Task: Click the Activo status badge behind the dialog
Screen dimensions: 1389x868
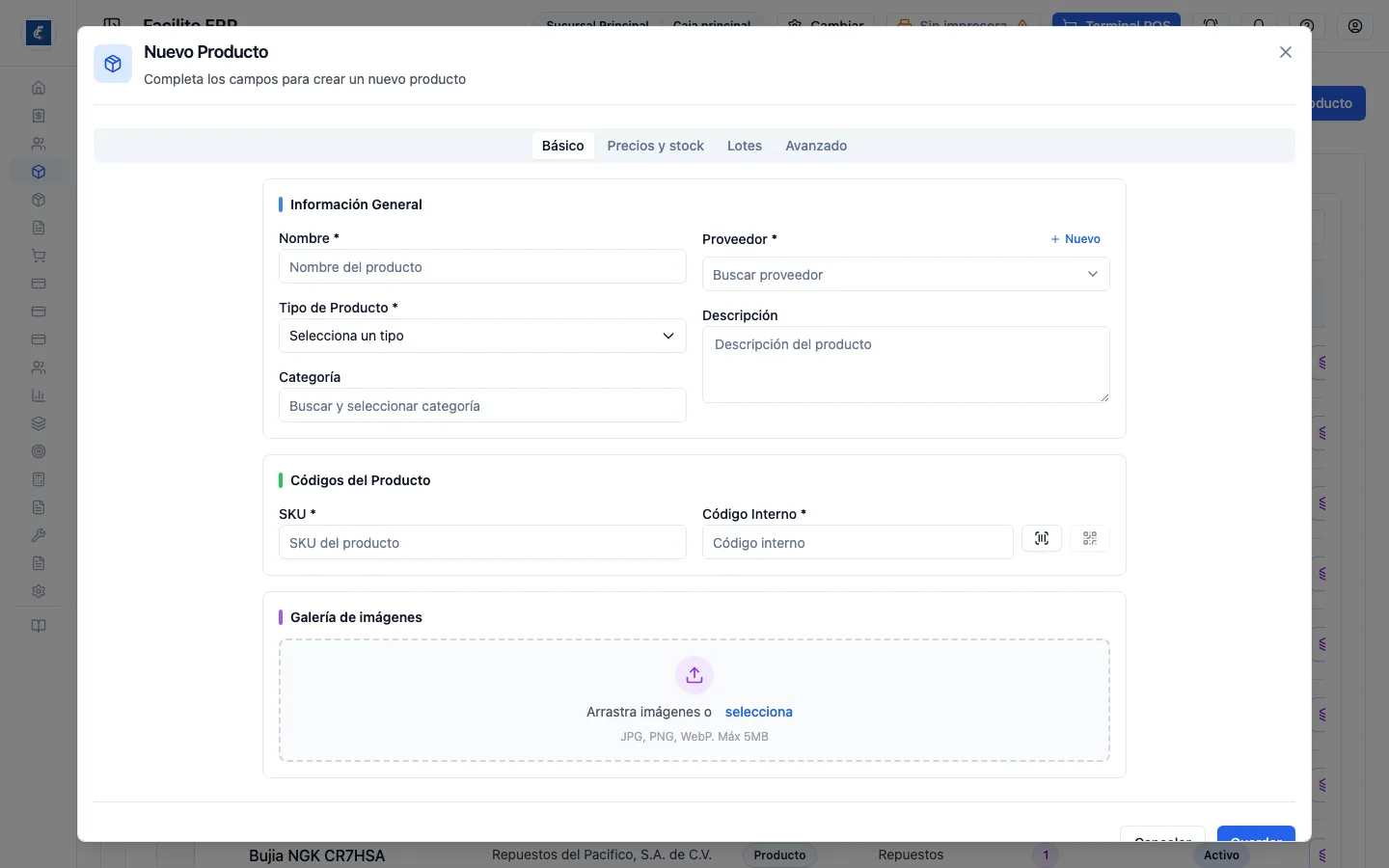Action: click(1221, 855)
